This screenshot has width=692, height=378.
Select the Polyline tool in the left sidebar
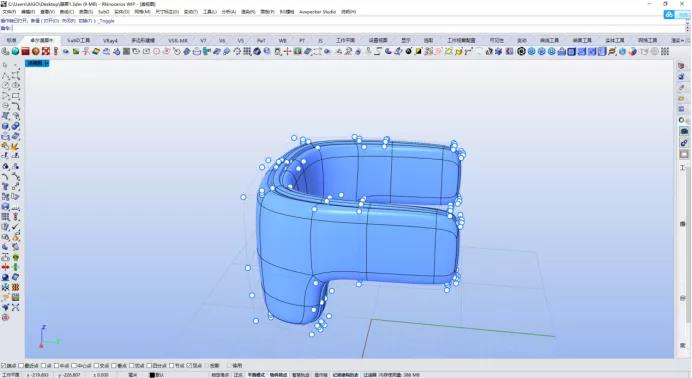coord(5,75)
